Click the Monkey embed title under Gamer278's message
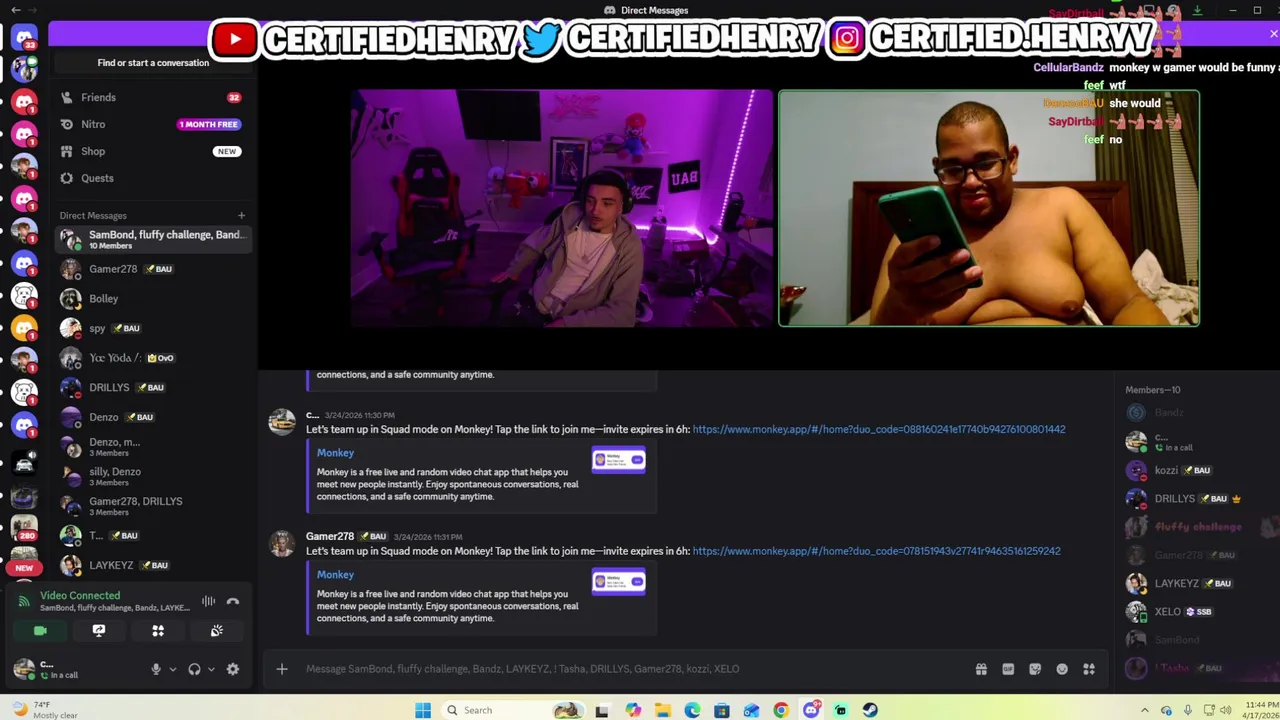 pyautogui.click(x=335, y=575)
